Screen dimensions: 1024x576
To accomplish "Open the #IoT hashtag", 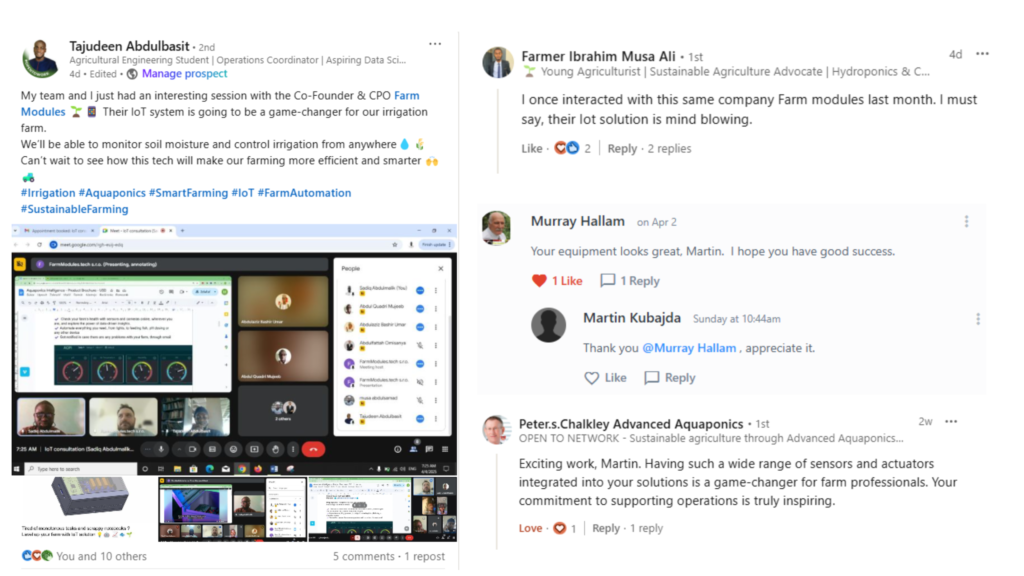I will [x=242, y=193].
